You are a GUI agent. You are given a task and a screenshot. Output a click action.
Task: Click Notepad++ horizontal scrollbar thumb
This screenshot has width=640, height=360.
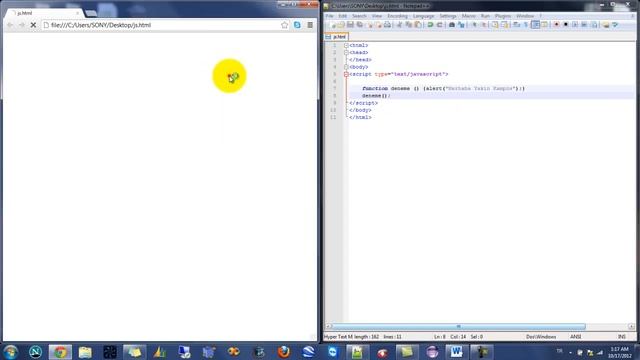coord(458,327)
